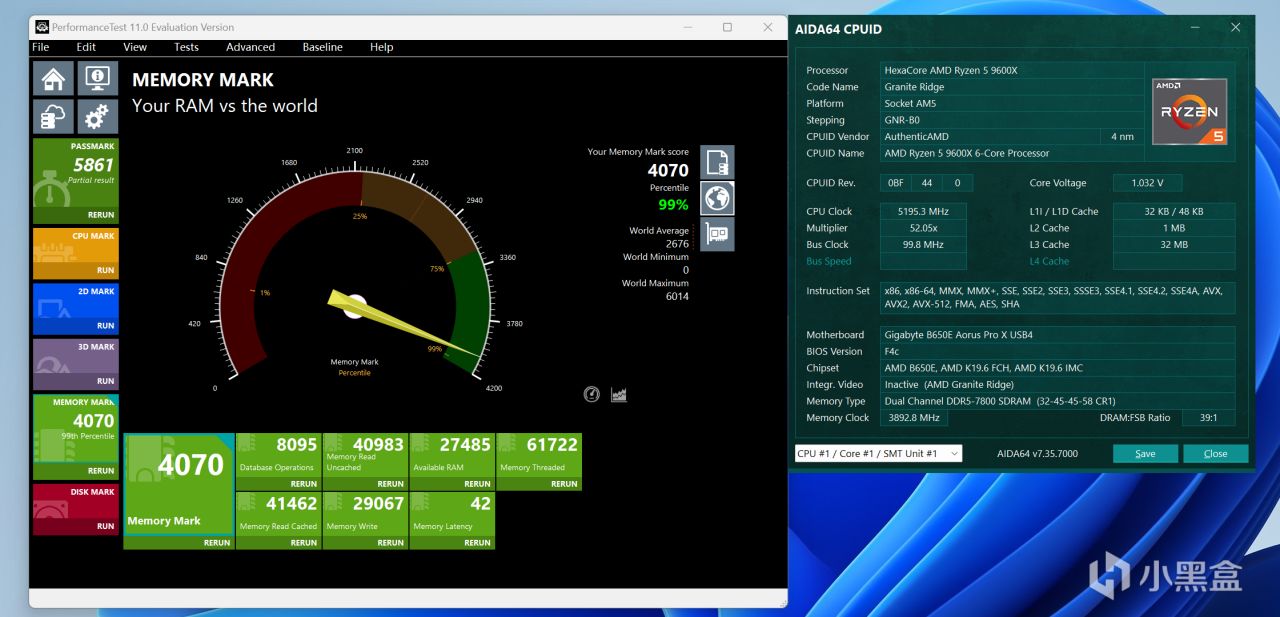Open the settings gears icon
This screenshot has height=617, width=1280.
[97, 117]
